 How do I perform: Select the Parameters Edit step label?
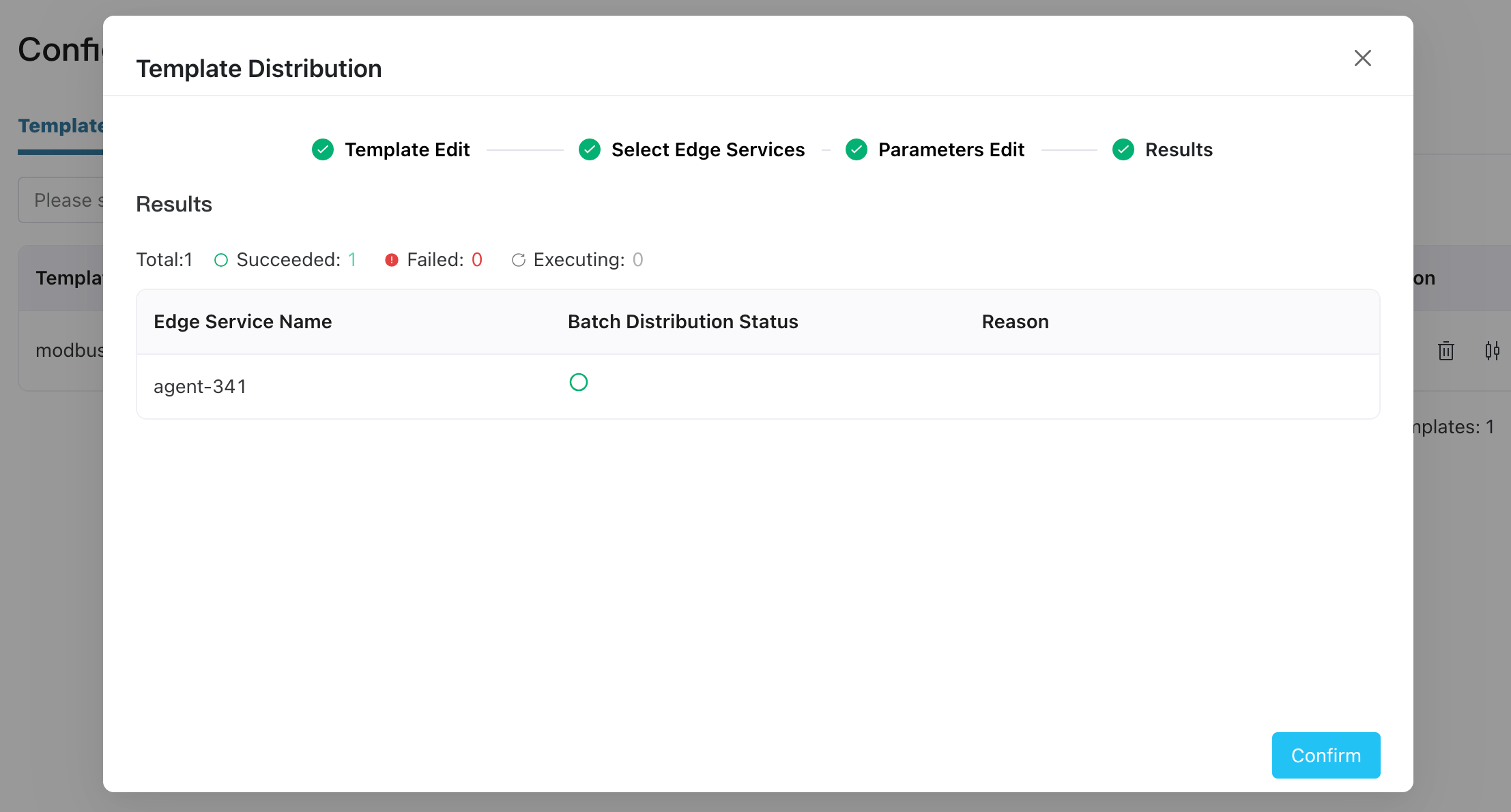click(951, 149)
